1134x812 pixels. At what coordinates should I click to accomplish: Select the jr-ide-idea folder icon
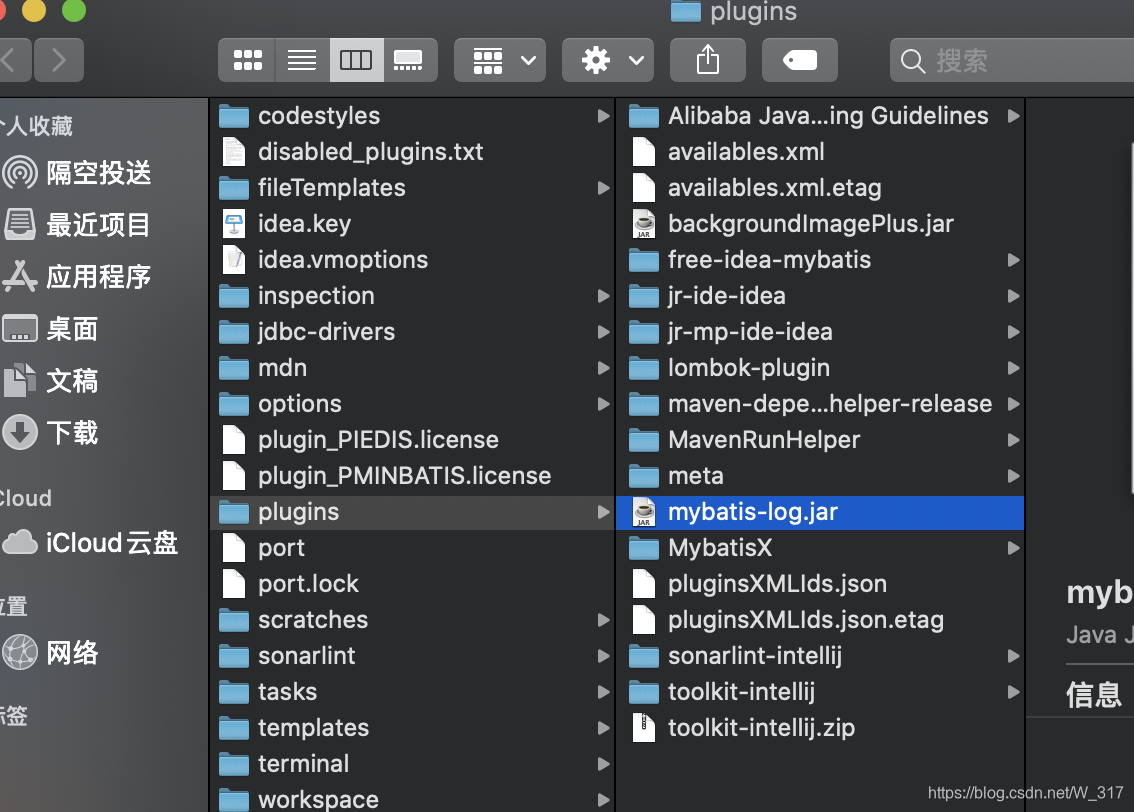click(644, 296)
